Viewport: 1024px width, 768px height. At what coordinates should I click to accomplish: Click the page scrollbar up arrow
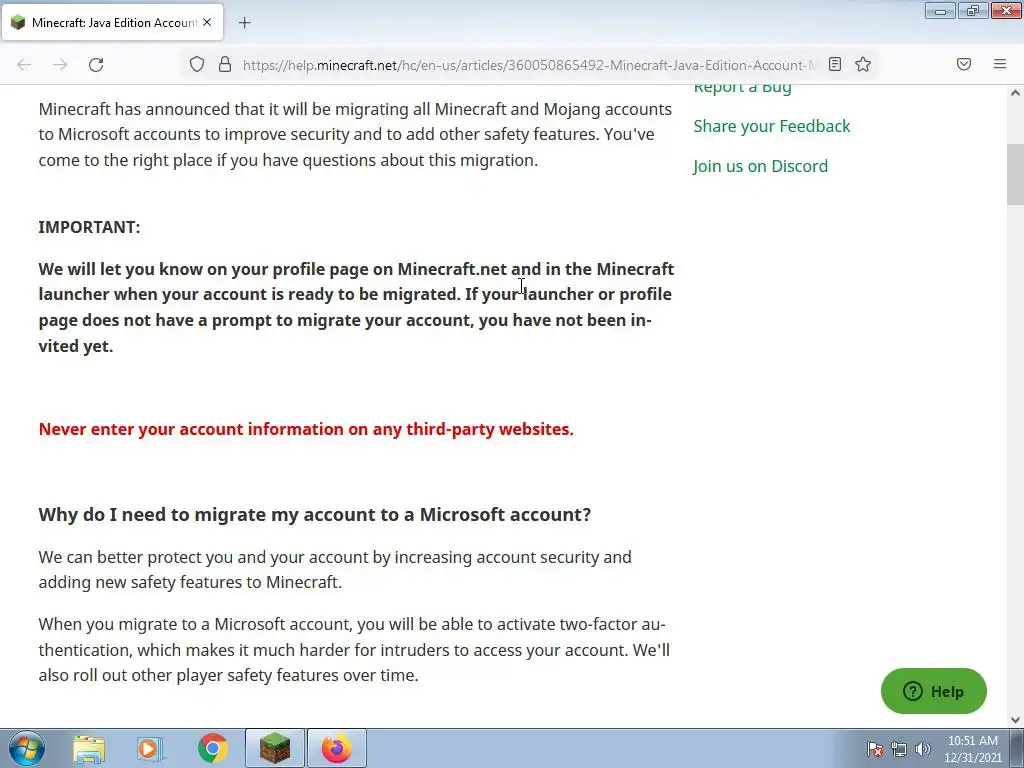[1015, 93]
